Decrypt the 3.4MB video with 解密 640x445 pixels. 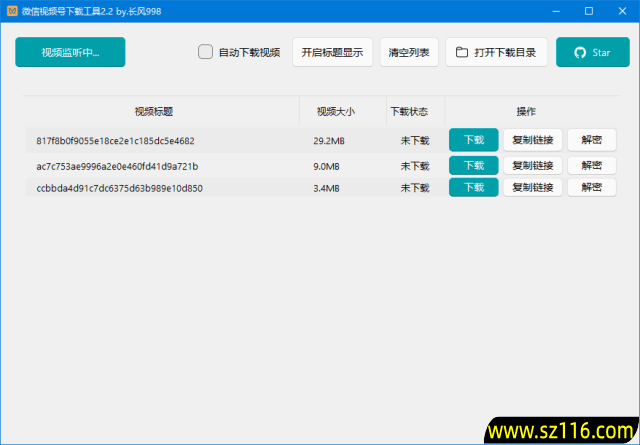[x=592, y=187]
